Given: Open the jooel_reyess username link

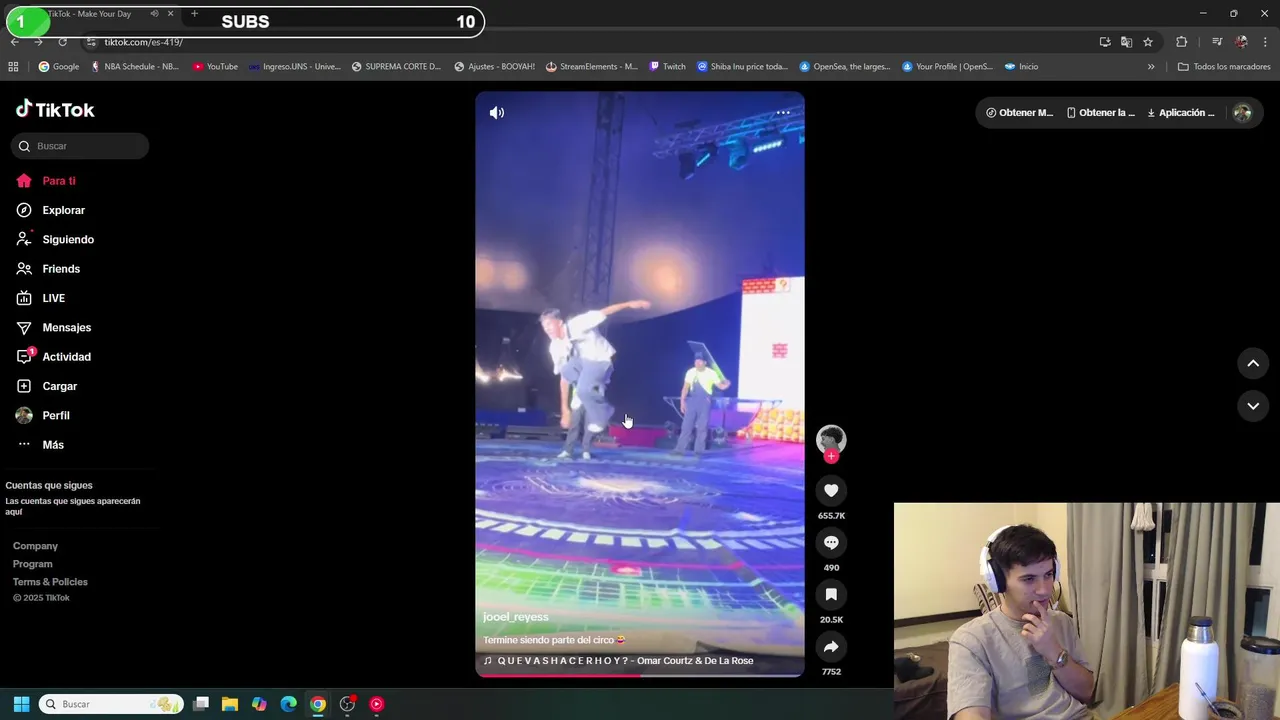Looking at the screenshot, I should [x=516, y=617].
